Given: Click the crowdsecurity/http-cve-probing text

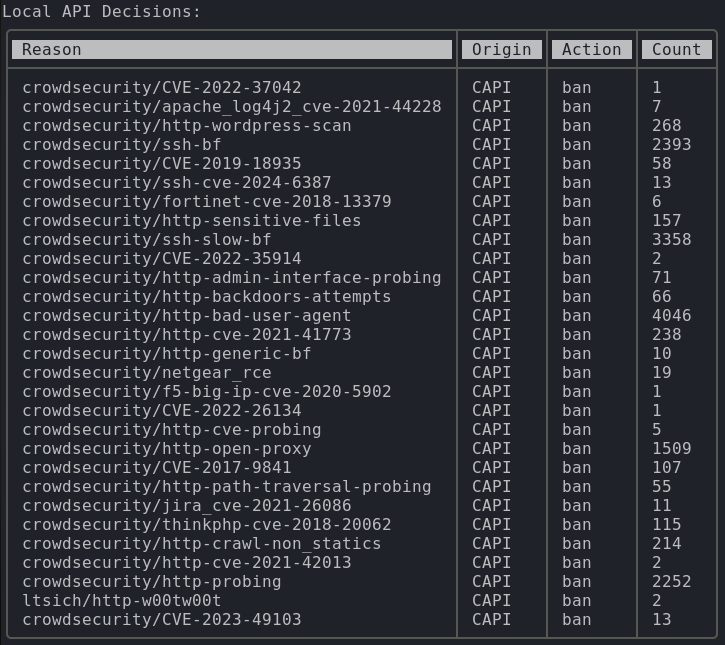Looking at the screenshot, I should point(172,430).
